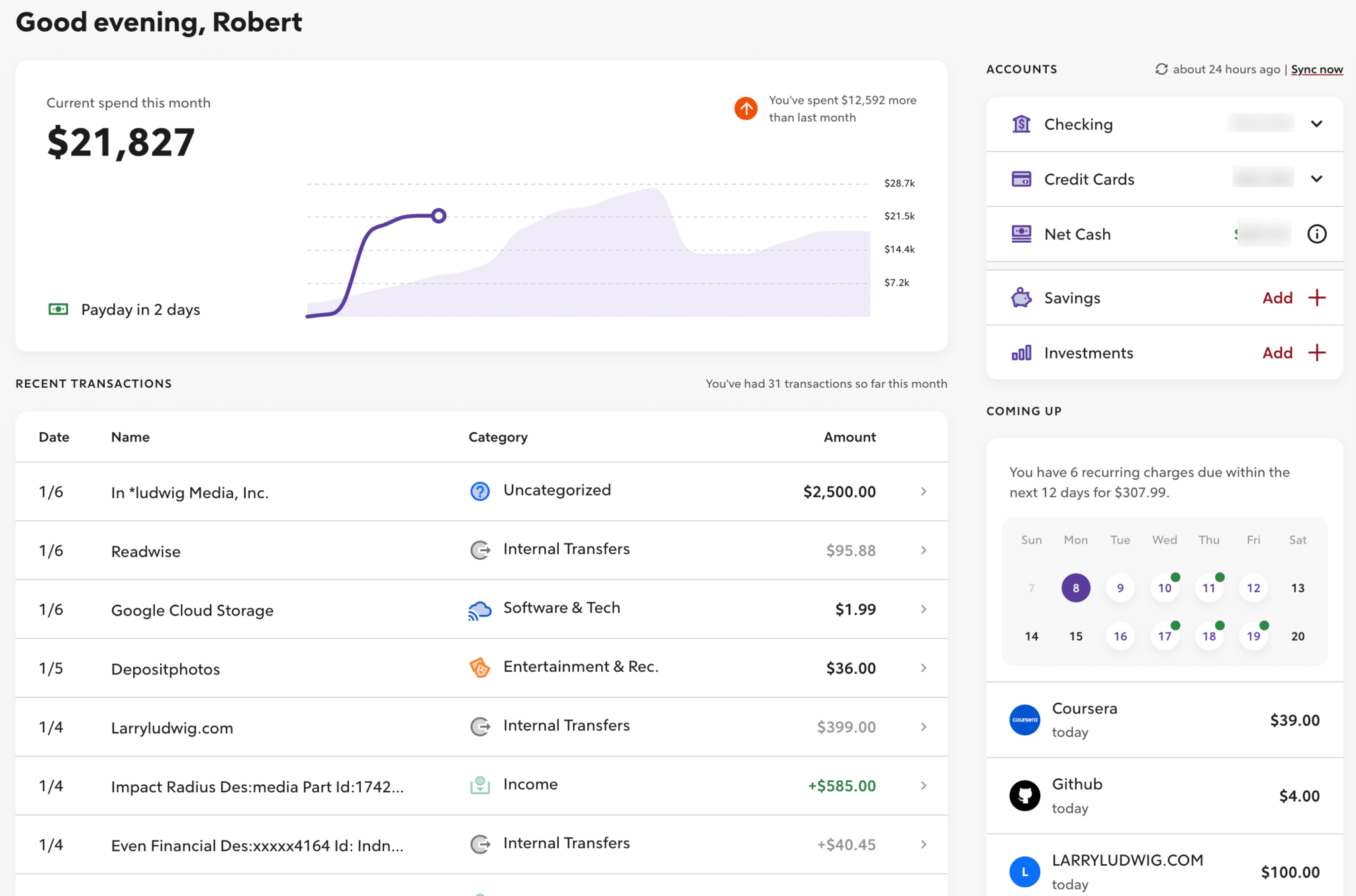The width and height of the screenshot is (1356, 896).
Task: Click the Uncategorized question-mark category icon
Action: (x=479, y=491)
